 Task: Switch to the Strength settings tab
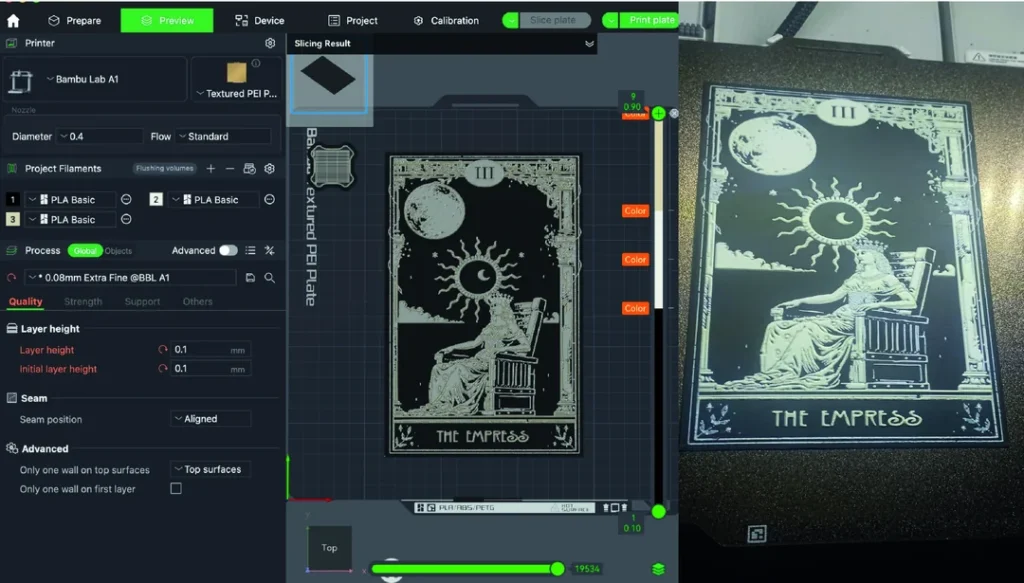pos(83,301)
